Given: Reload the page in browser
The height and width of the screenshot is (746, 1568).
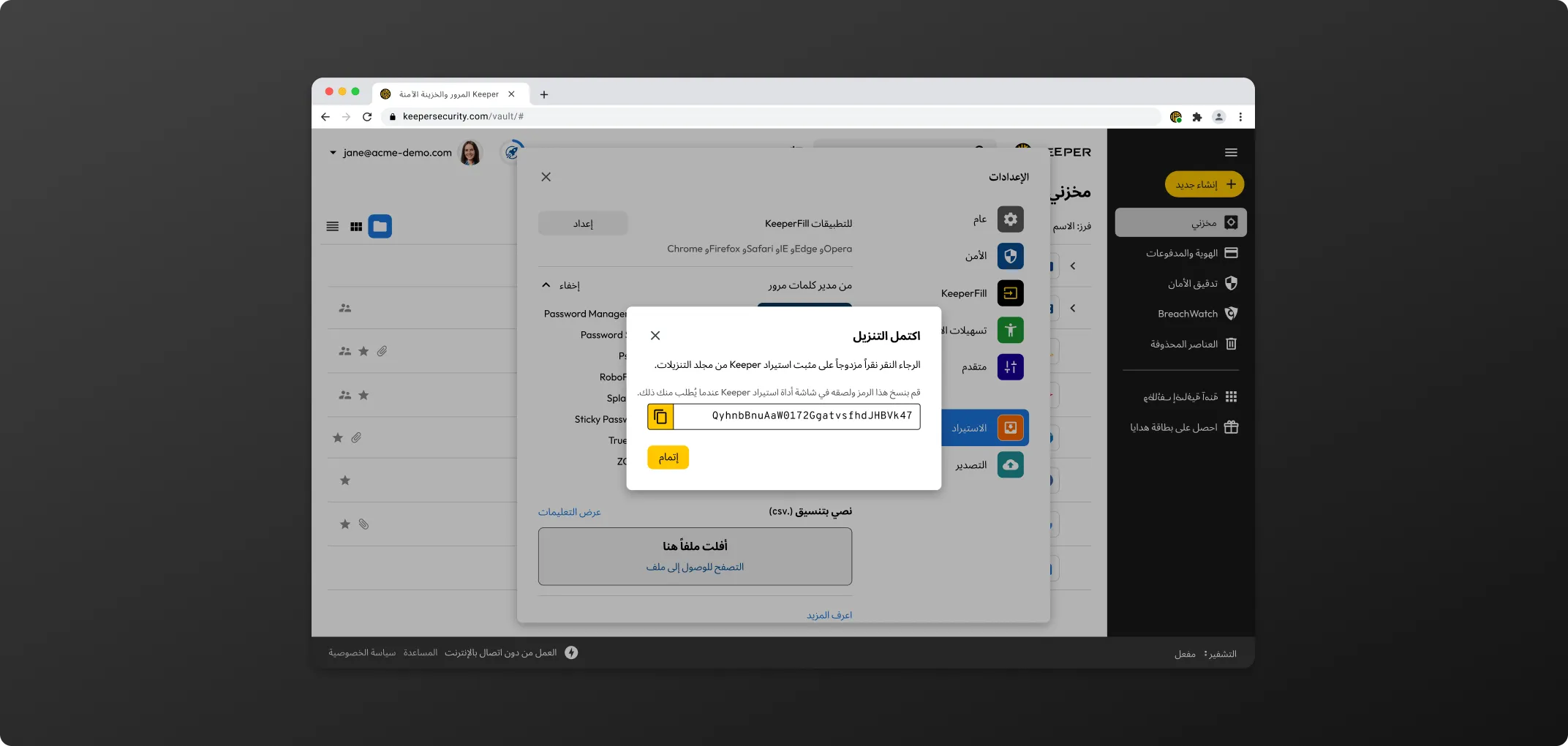Looking at the screenshot, I should [x=367, y=117].
